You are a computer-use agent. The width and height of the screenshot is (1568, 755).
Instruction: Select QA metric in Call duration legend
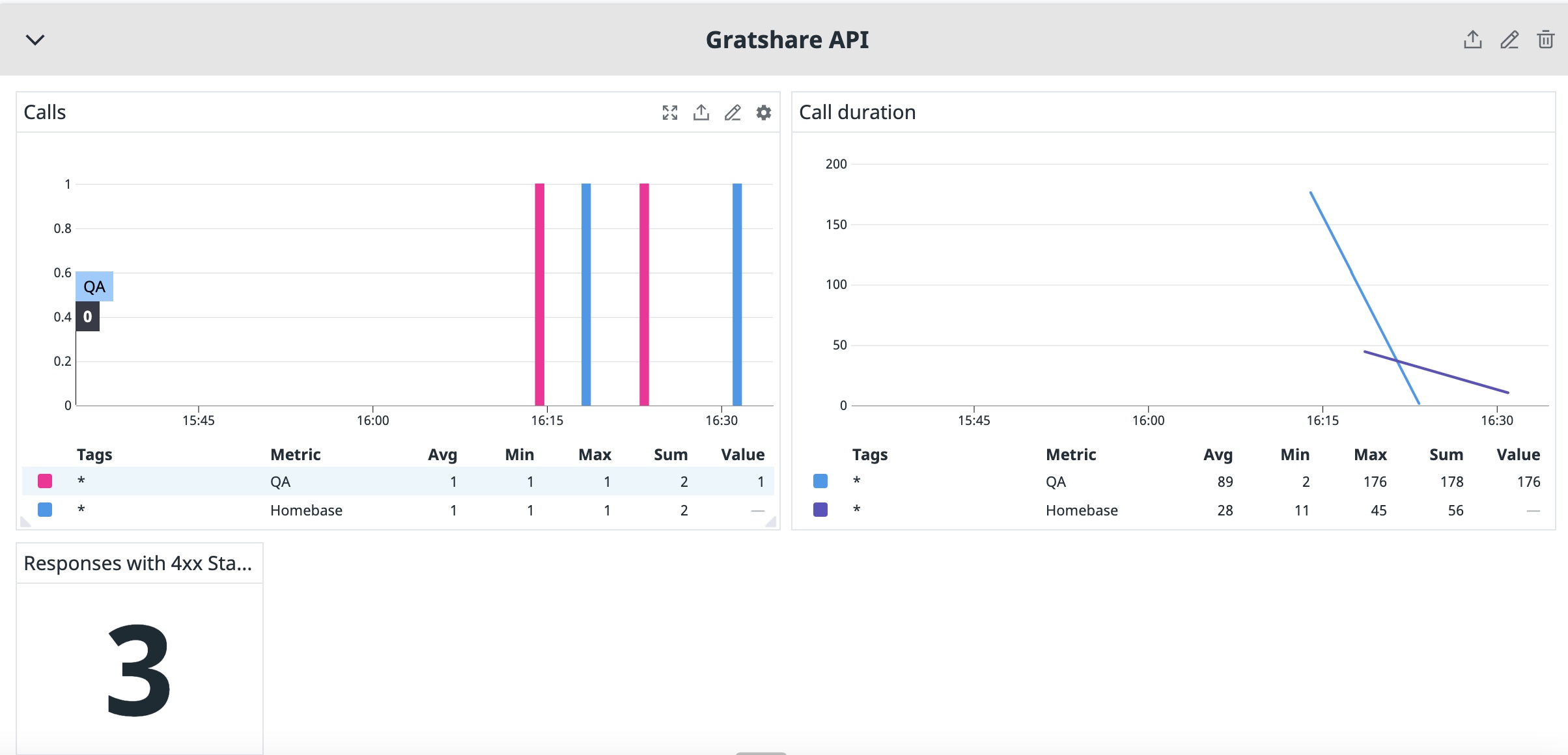[x=1056, y=482]
